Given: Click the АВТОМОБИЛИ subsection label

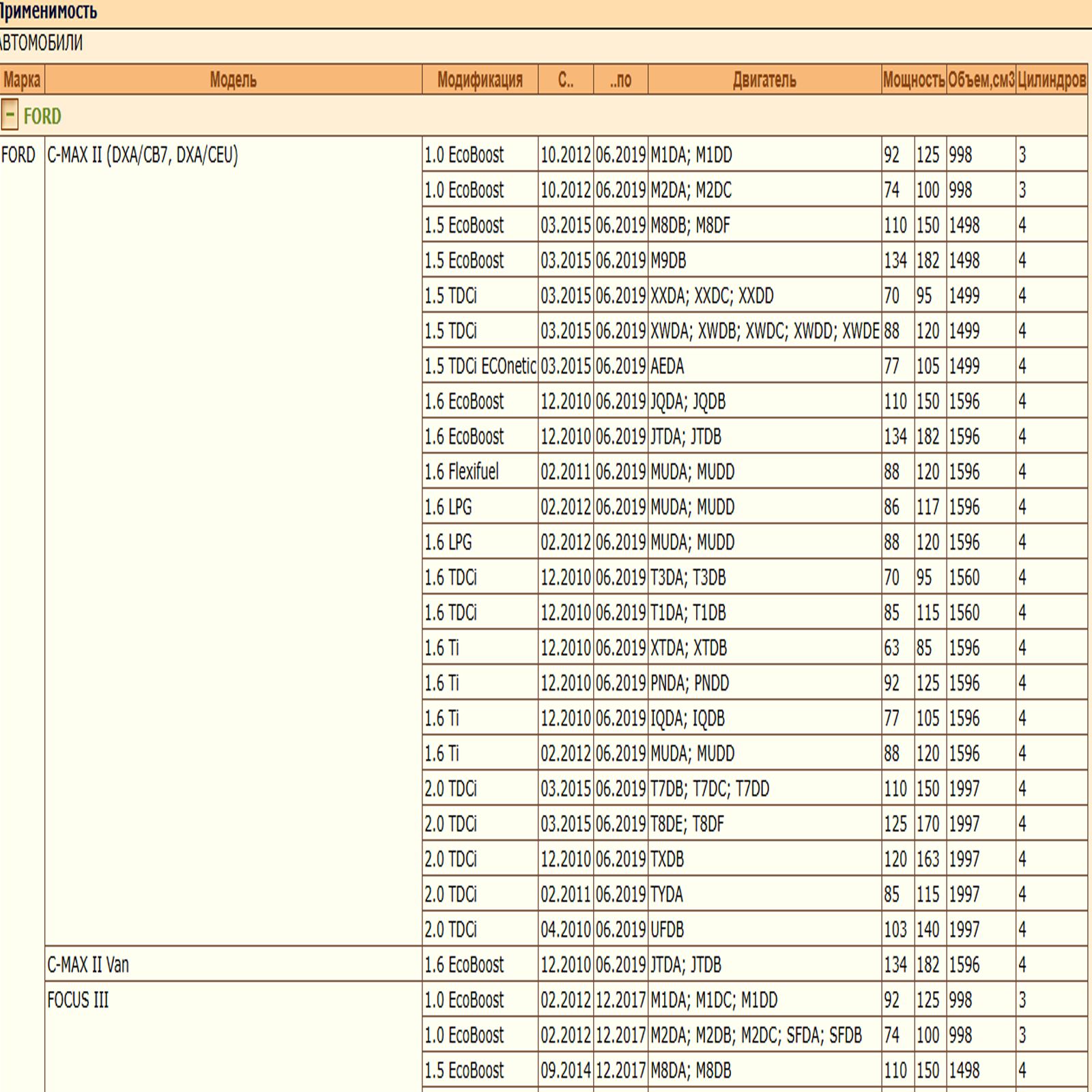Looking at the screenshot, I should coord(41,43).
